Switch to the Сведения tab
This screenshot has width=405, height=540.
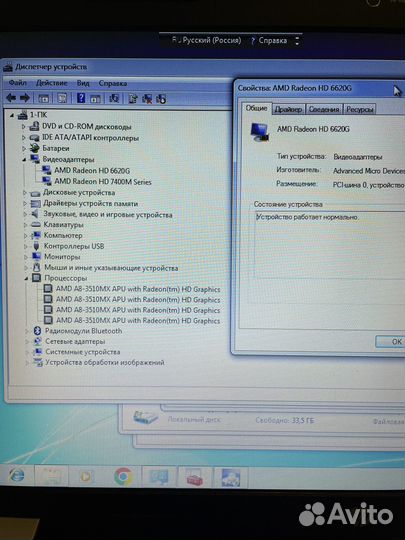tap(324, 110)
